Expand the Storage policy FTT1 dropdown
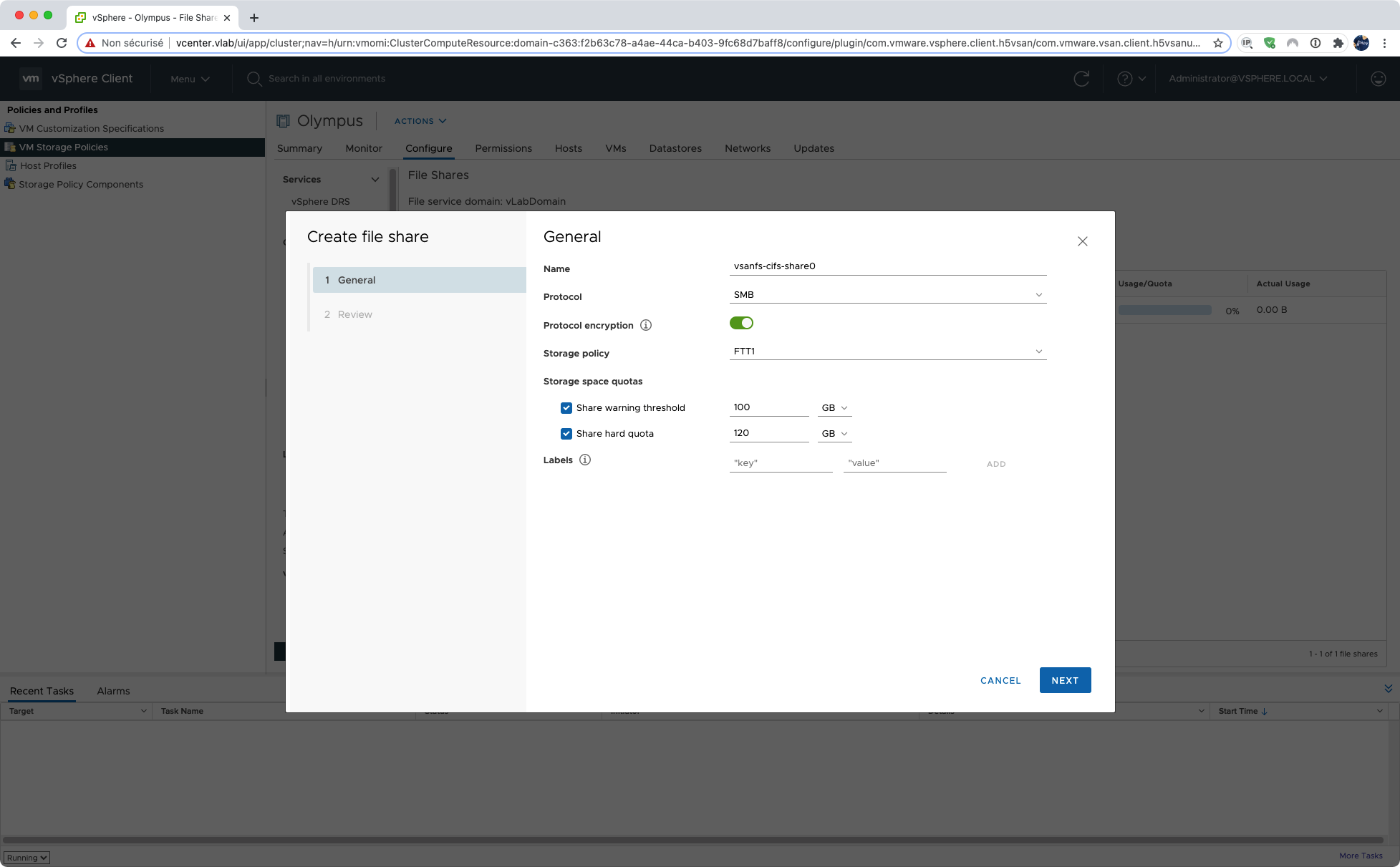Viewport: 1400px width, 867px height. tap(887, 352)
